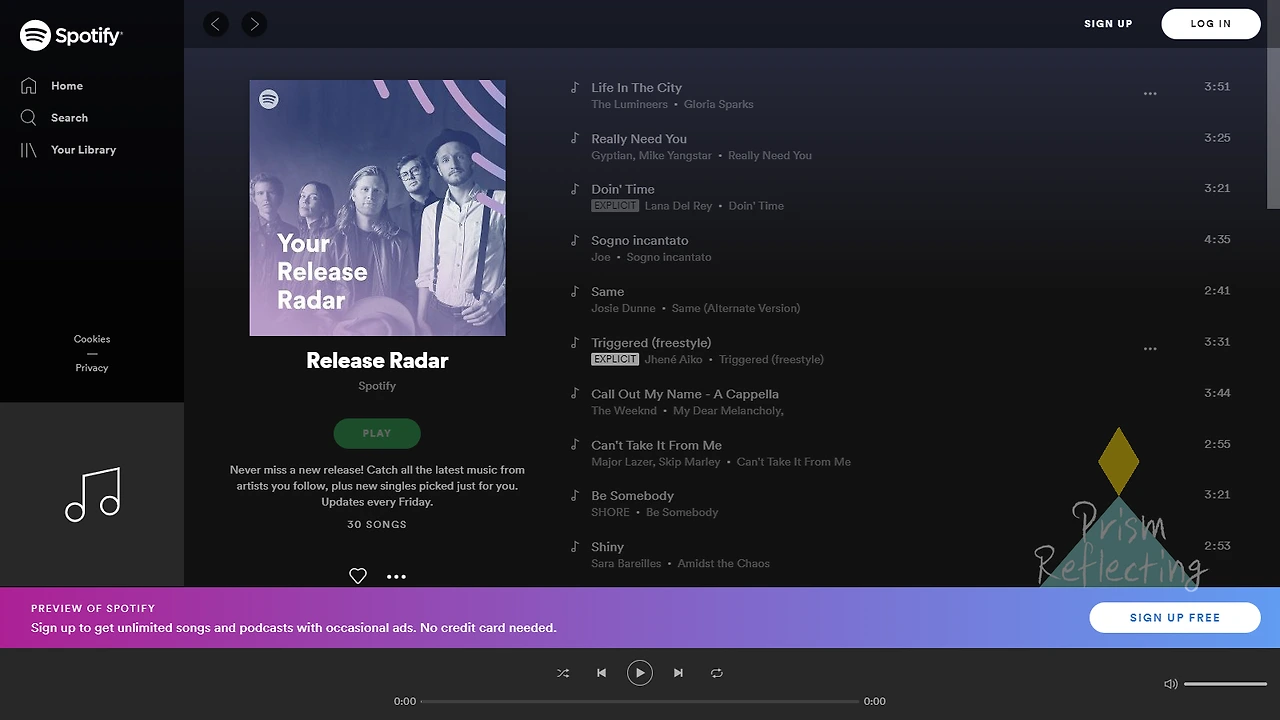Open Spotify link under Release Radar title
Image resolution: width=1280 pixels, height=720 pixels.
click(x=377, y=386)
